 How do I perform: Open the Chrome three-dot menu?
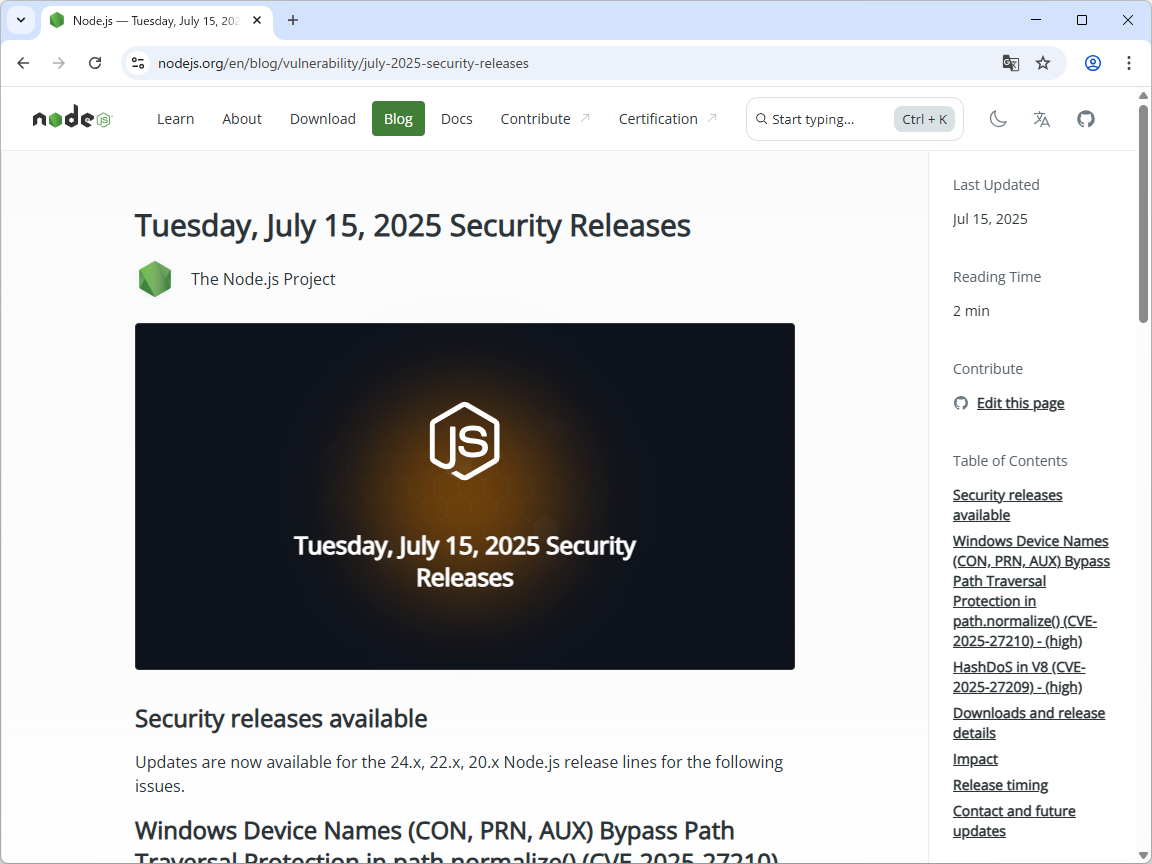pos(1129,62)
